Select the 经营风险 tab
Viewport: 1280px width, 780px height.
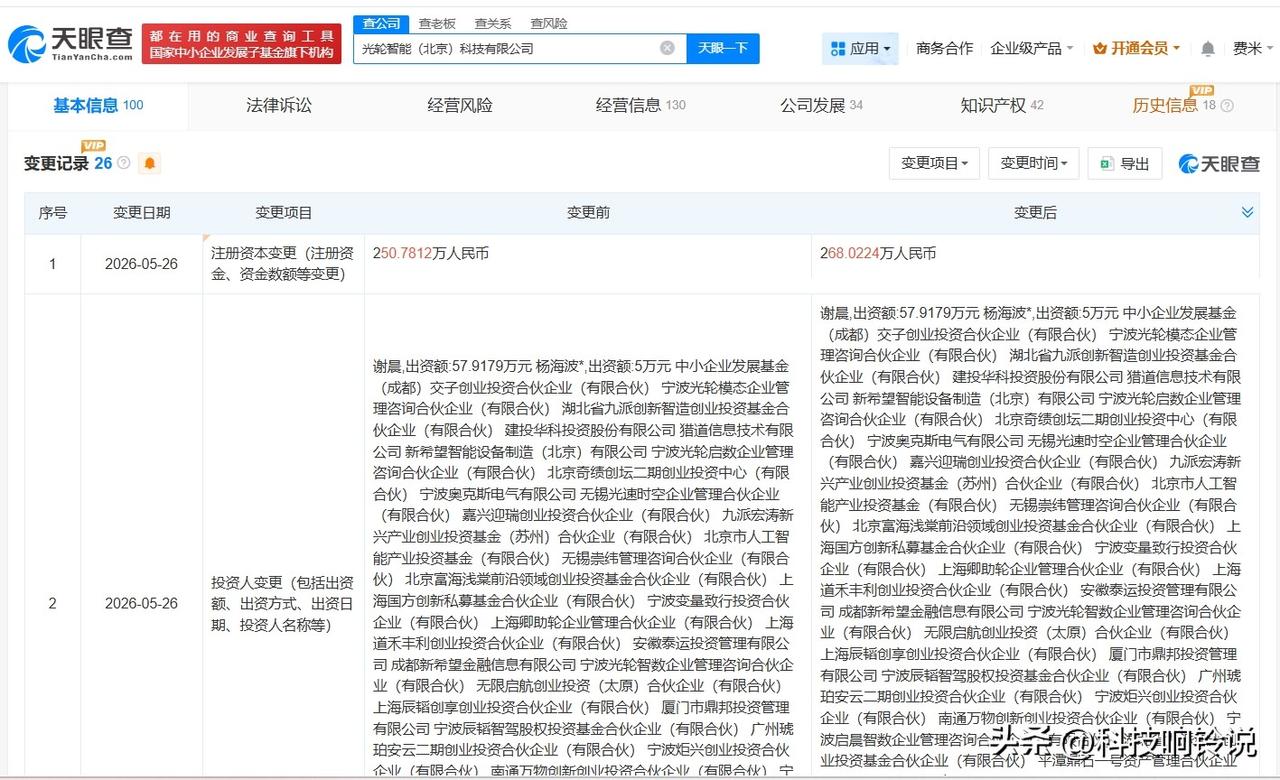[x=460, y=105]
